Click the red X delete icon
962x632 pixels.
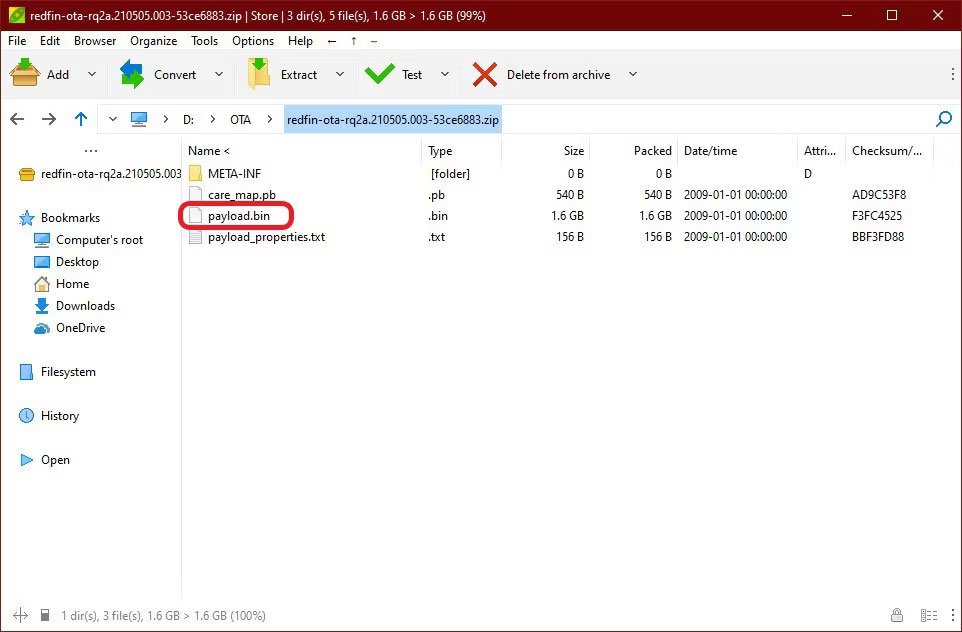(485, 75)
